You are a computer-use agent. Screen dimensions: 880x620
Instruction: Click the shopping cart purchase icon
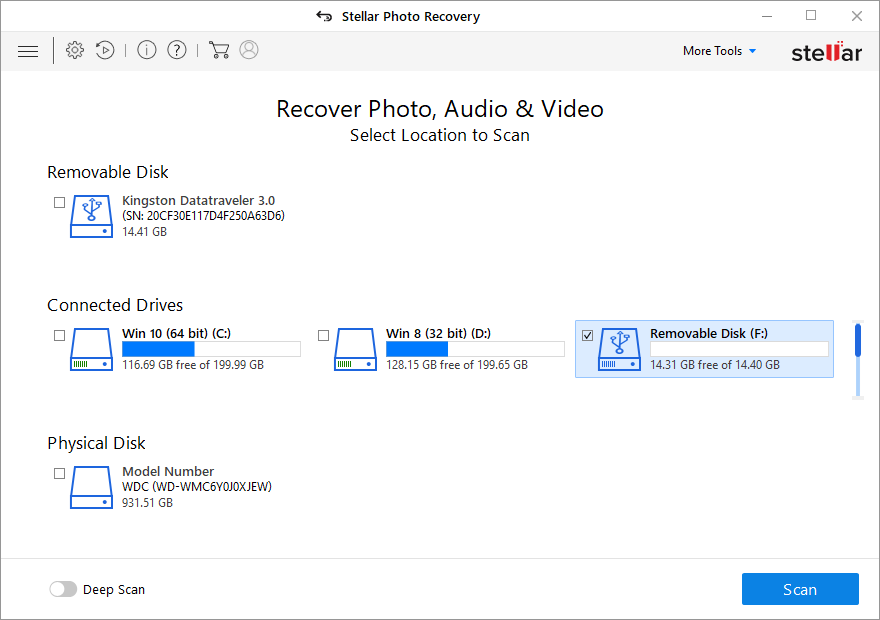[x=219, y=50]
